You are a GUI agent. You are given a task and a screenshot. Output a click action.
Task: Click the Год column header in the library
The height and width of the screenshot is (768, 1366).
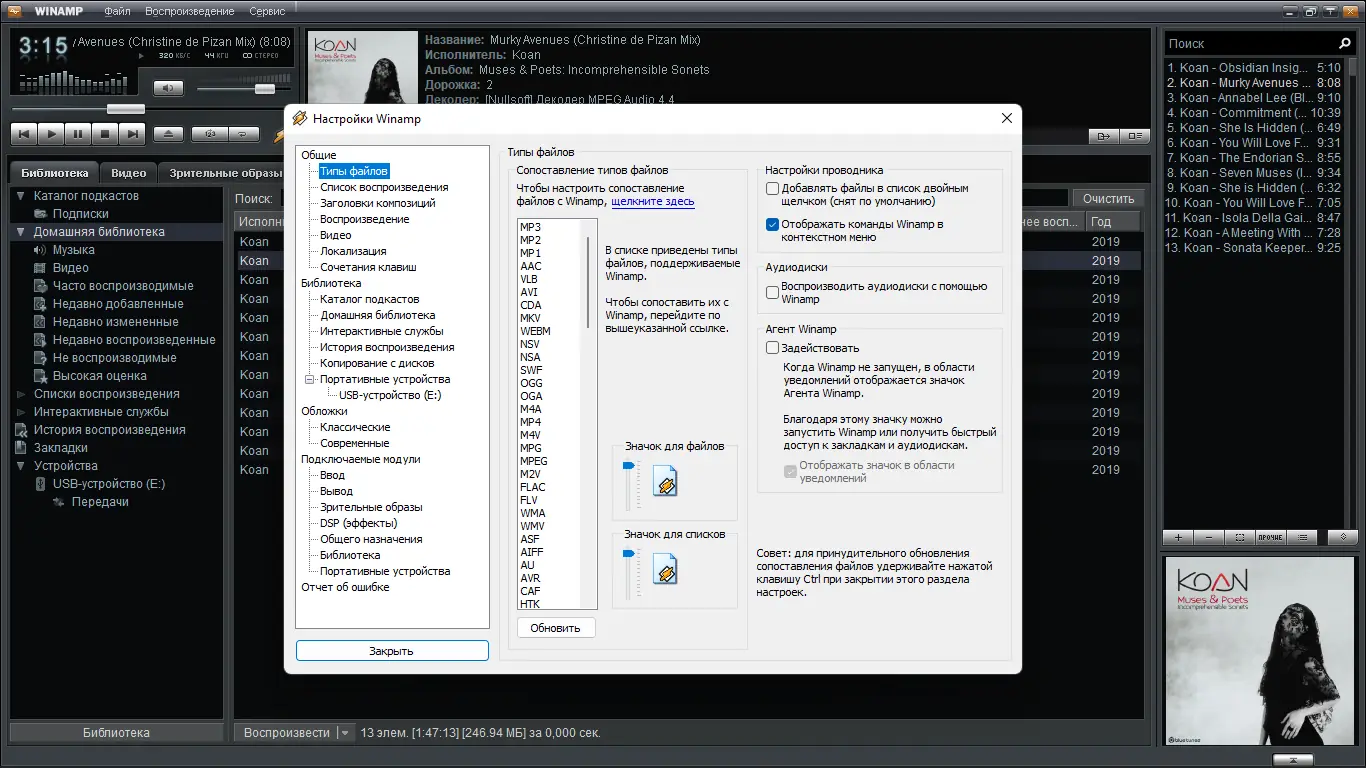pyautogui.click(x=1113, y=222)
